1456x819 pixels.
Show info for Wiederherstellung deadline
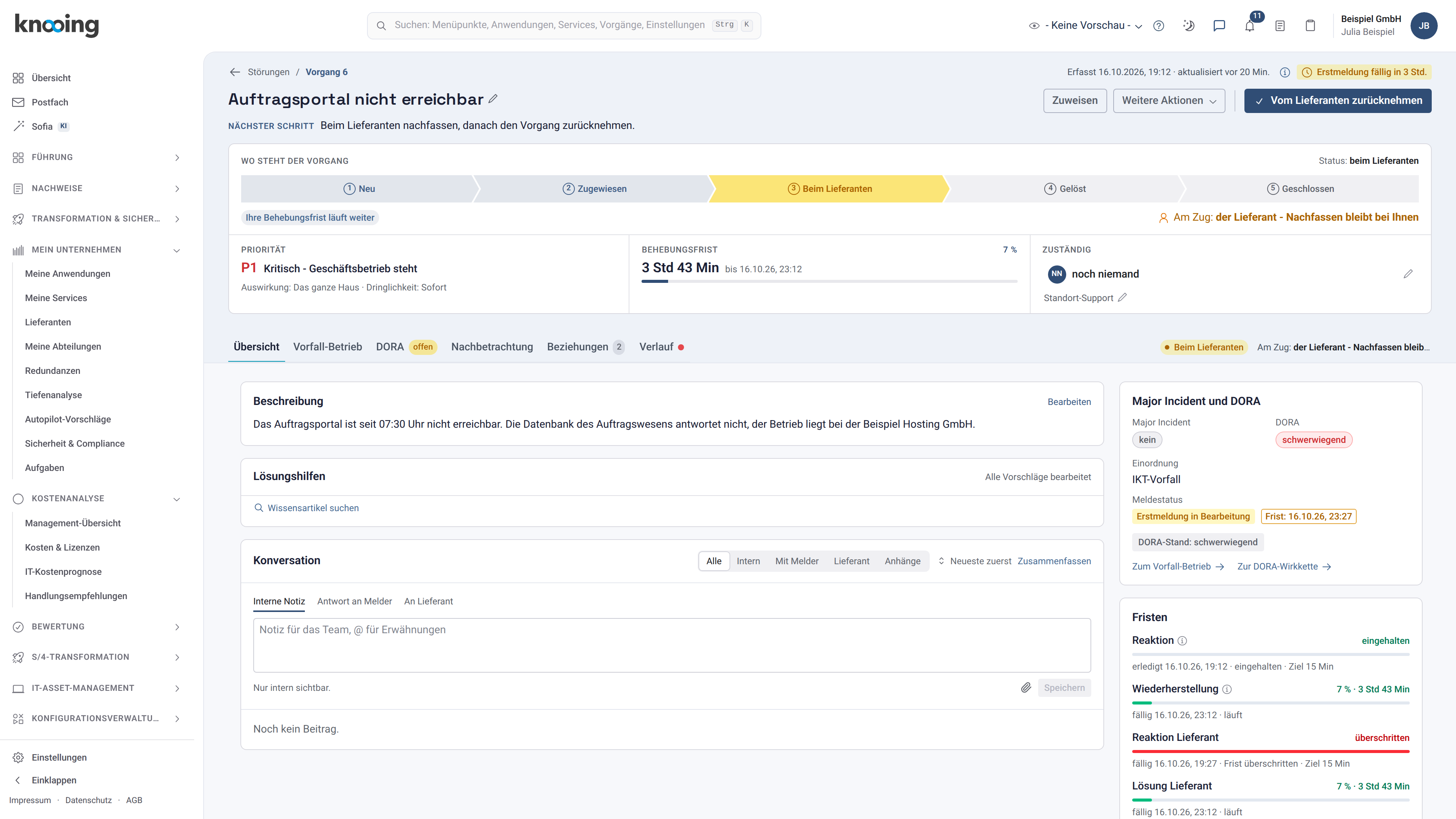[x=1227, y=689]
